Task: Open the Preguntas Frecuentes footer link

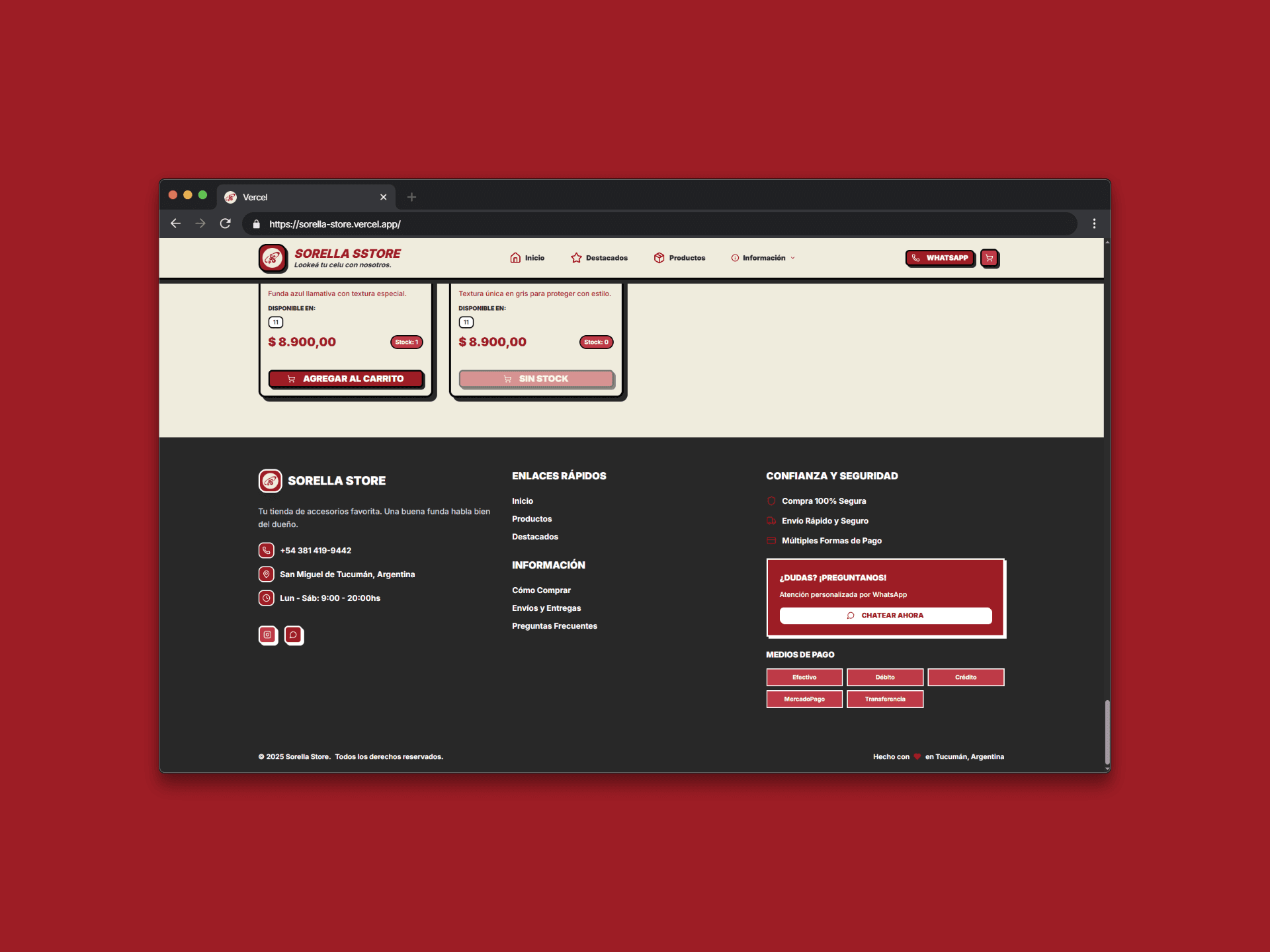Action: pyautogui.click(x=554, y=626)
